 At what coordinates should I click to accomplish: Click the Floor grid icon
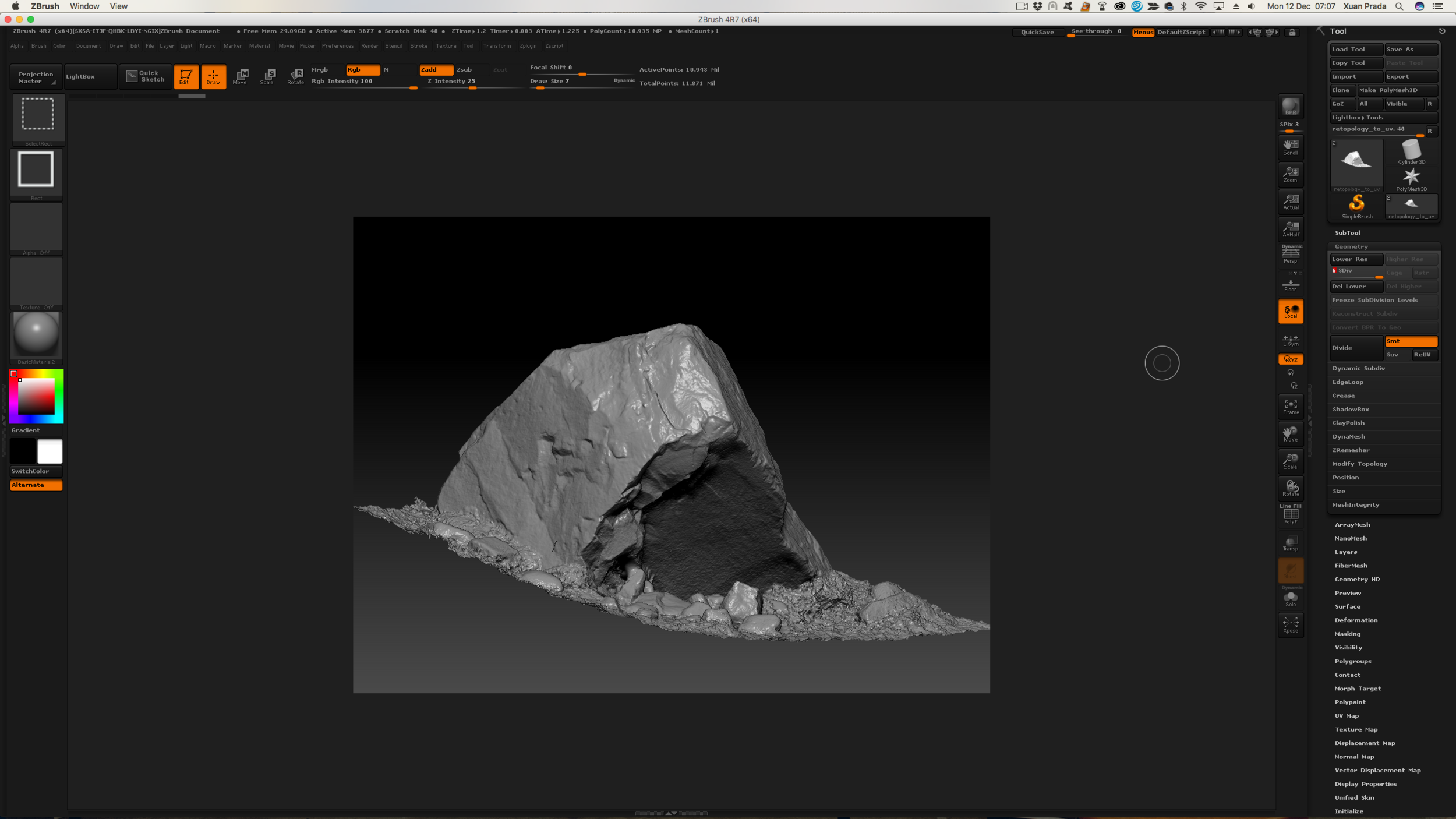coord(1291,285)
